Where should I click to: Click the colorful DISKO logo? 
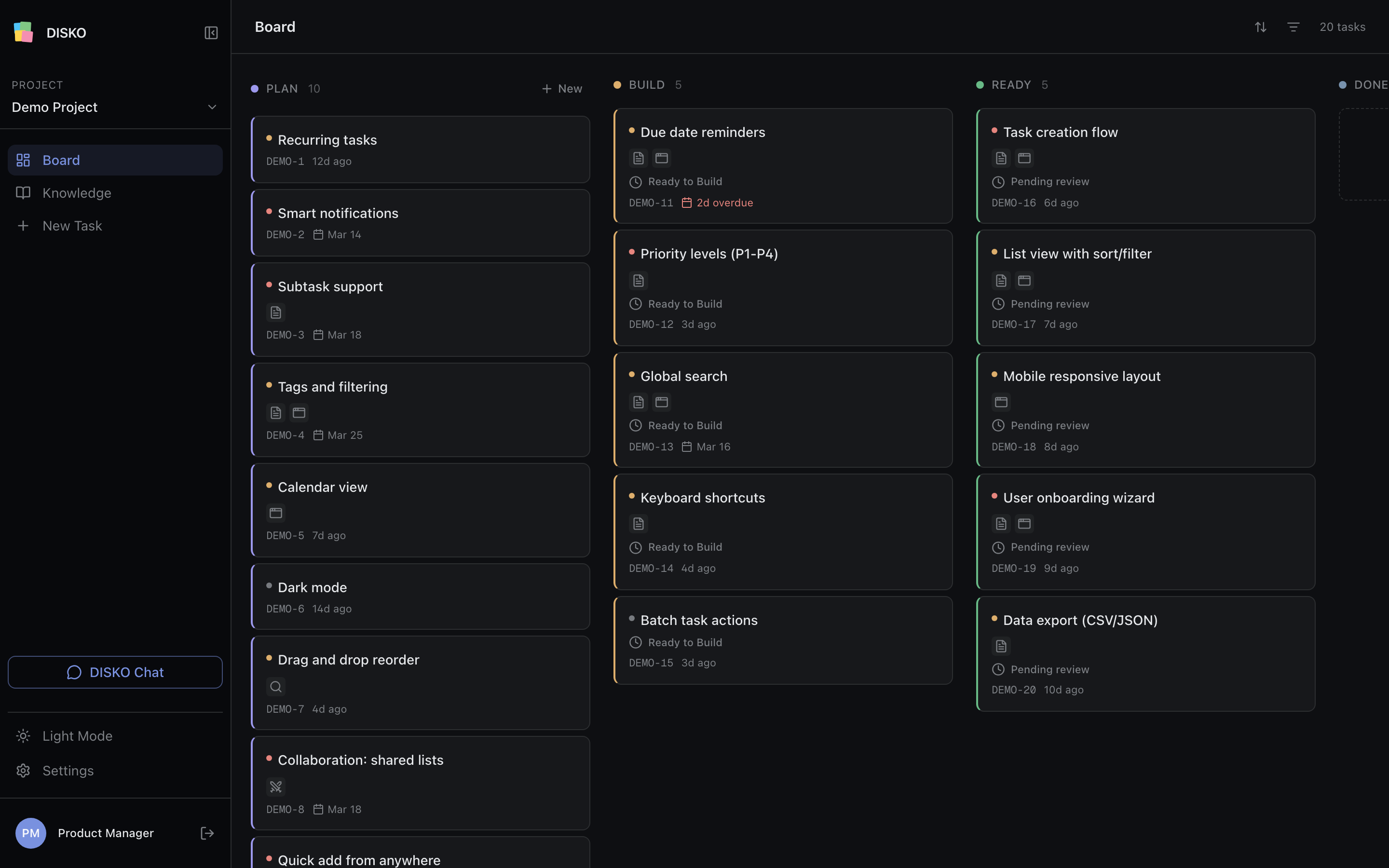[23, 32]
